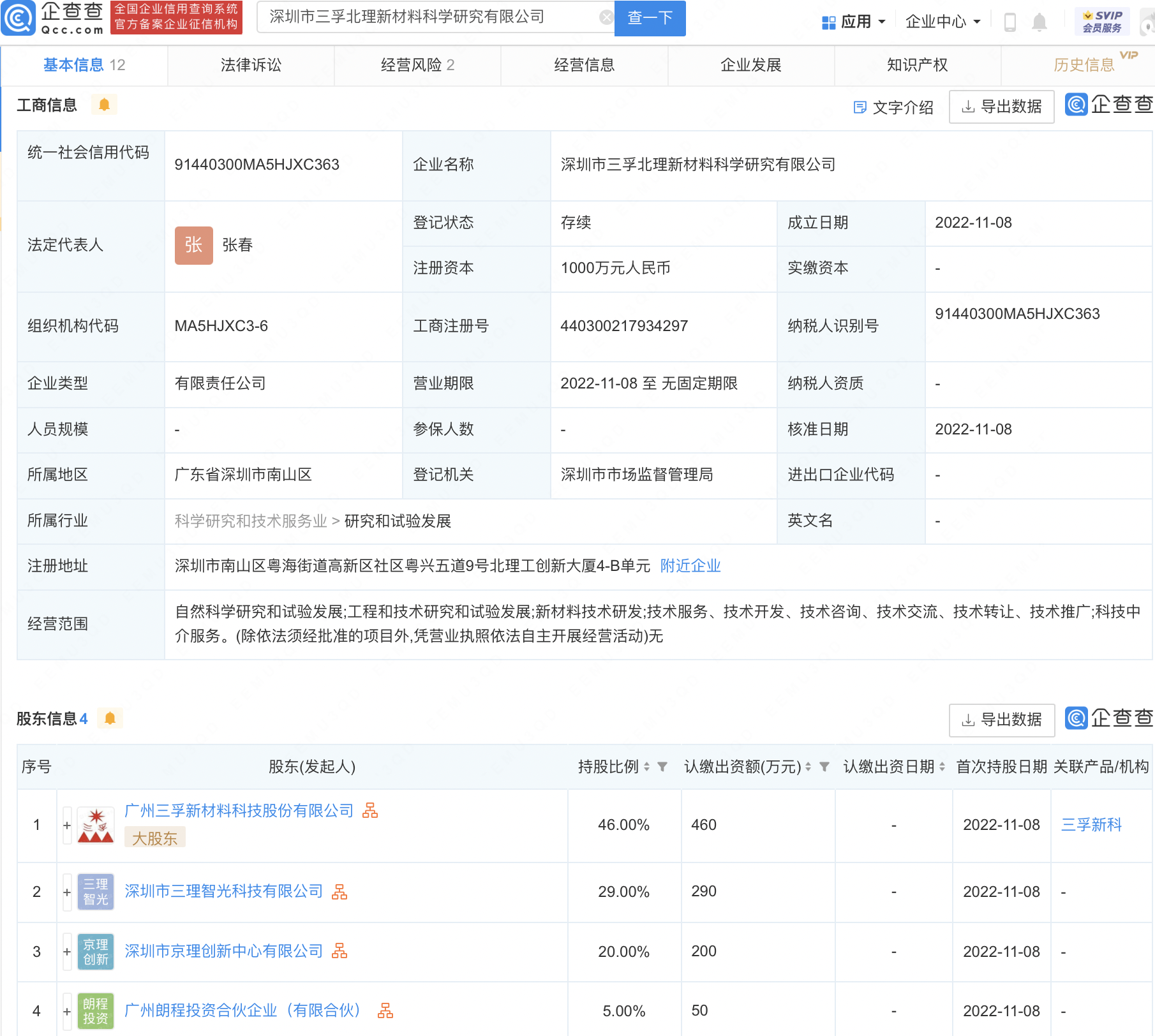Open the 应用 dropdown menu

pos(854,22)
